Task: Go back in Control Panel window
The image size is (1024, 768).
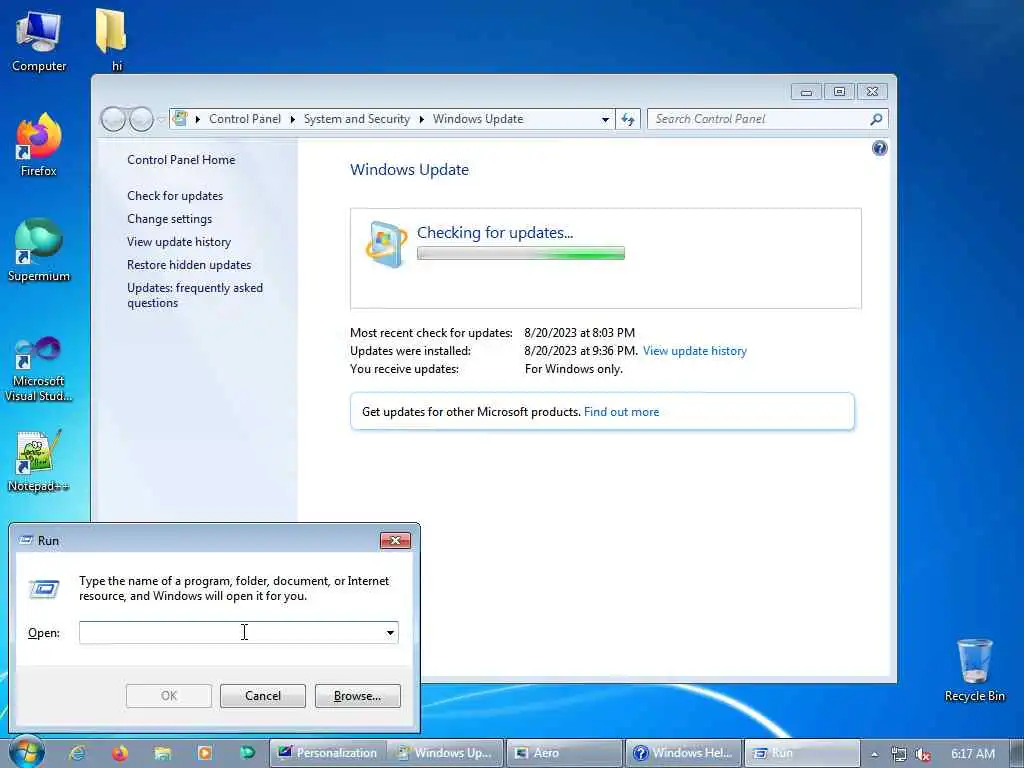Action: [x=113, y=119]
